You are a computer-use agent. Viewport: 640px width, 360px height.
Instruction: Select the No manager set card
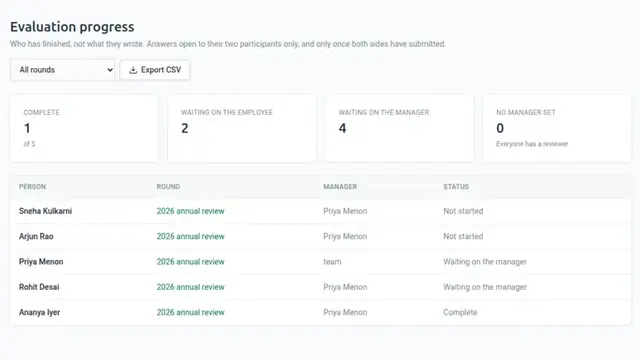click(557, 129)
